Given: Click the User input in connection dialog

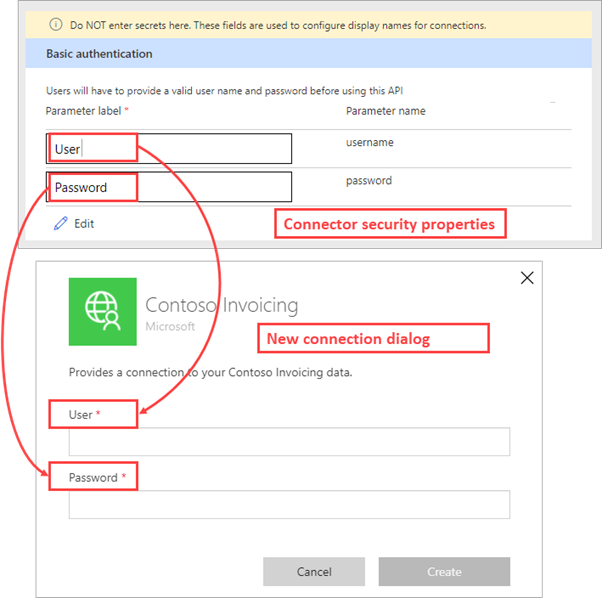Looking at the screenshot, I should pyautogui.click(x=289, y=442).
